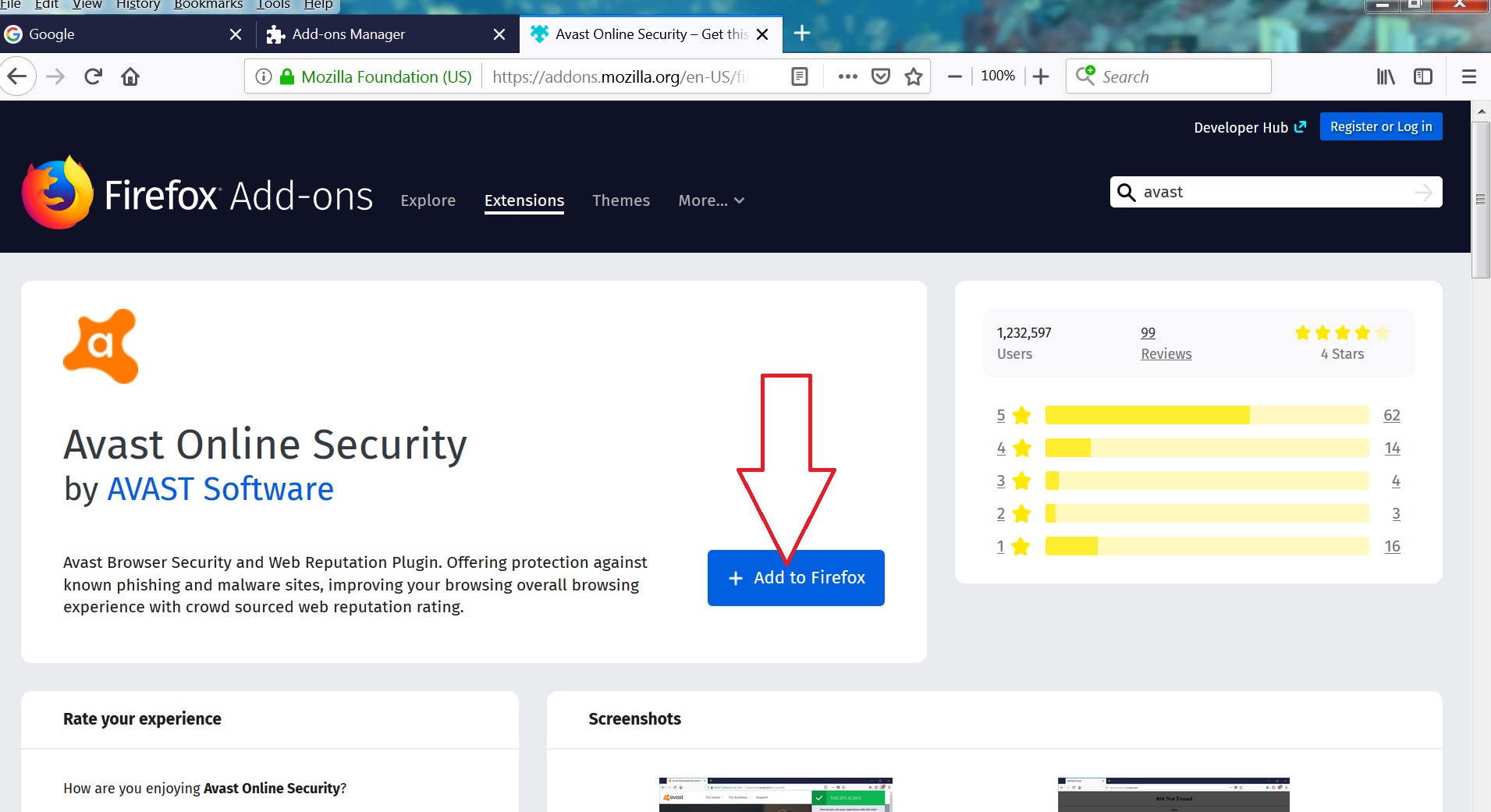Screen dimensions: 1491x812
Task: Click the browser toolbar Search field
Action: coord(1169,76)
